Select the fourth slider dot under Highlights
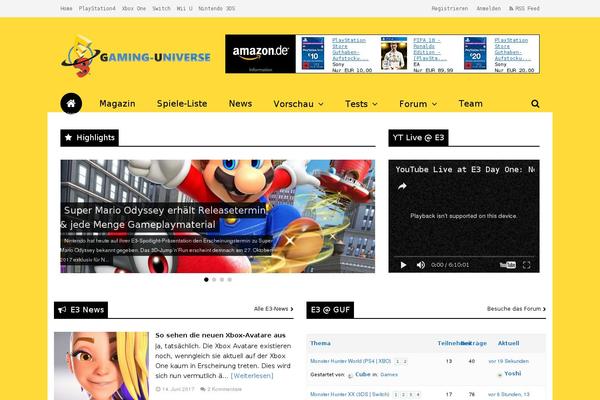The height and width of the screenshot is (400, 600). [230, 279]
